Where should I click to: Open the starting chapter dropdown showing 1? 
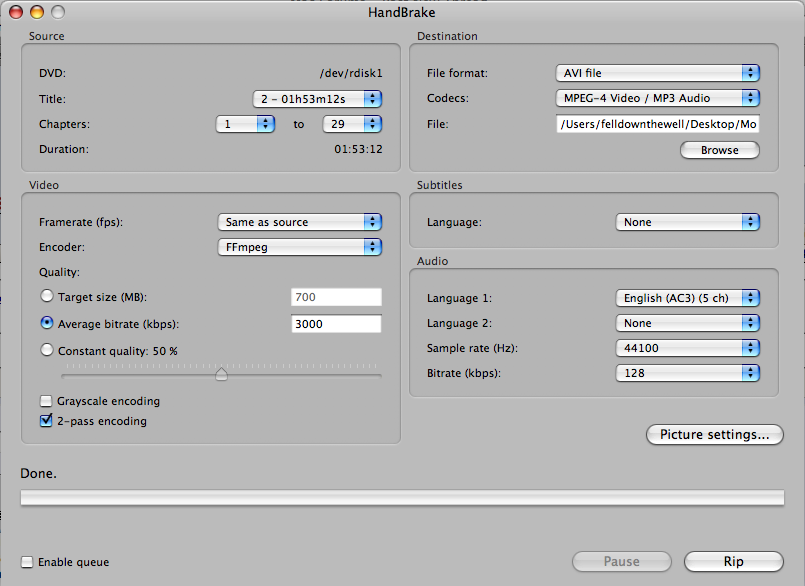coord(245,124)
